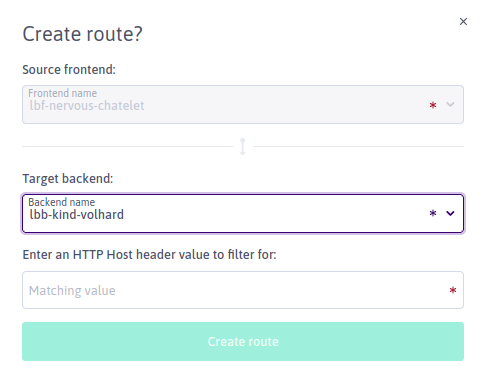Open the disabled Frontend name dropdown
Screen dimensions: 483x380
(x=243, y=105)
